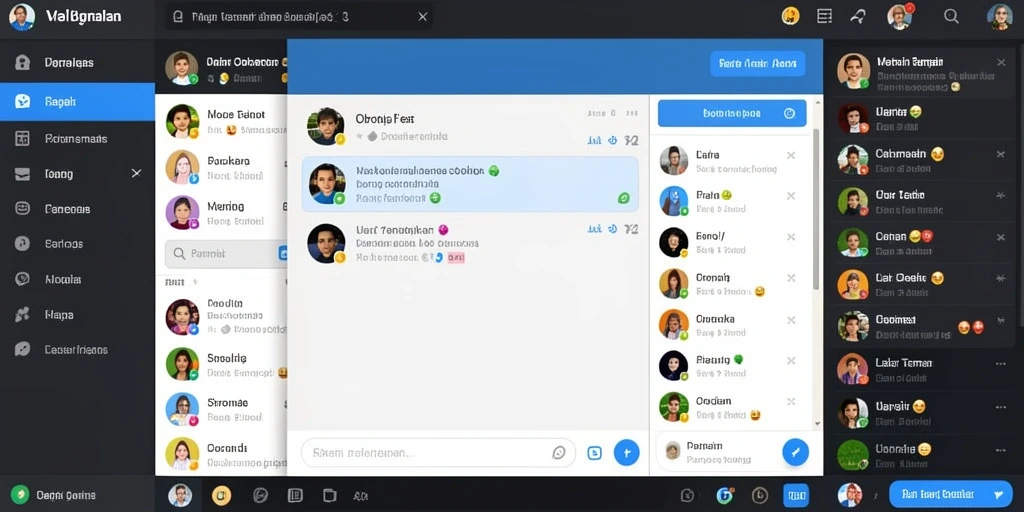Click the scroll-down arrow of the contact list
Image resolution: width=1024 pixels, height=512 pixels.
tap(816, 424)
